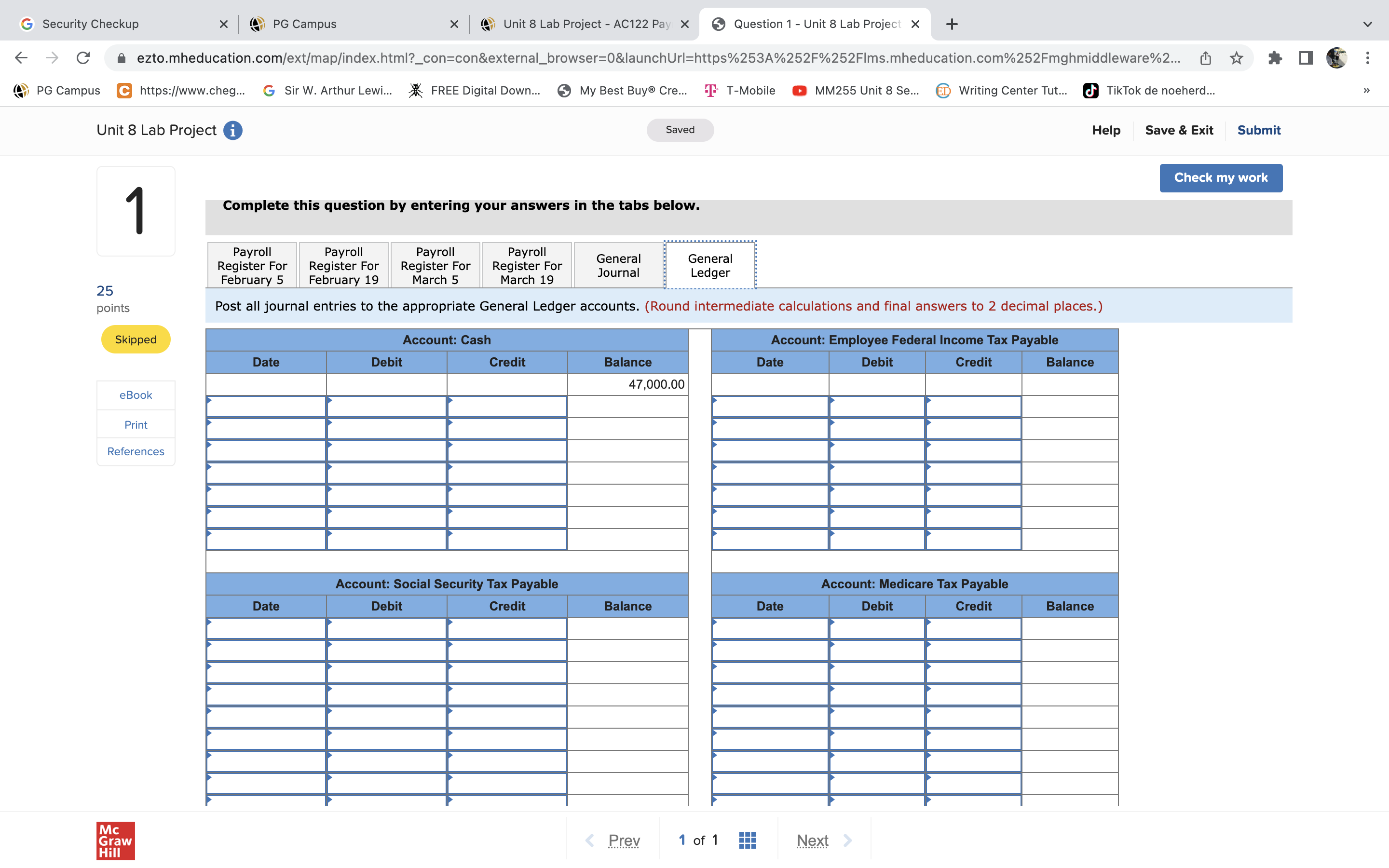Open the Chrome three-dot menu
This screenshot has height=868, width=1389.
tap(1367, 58)
